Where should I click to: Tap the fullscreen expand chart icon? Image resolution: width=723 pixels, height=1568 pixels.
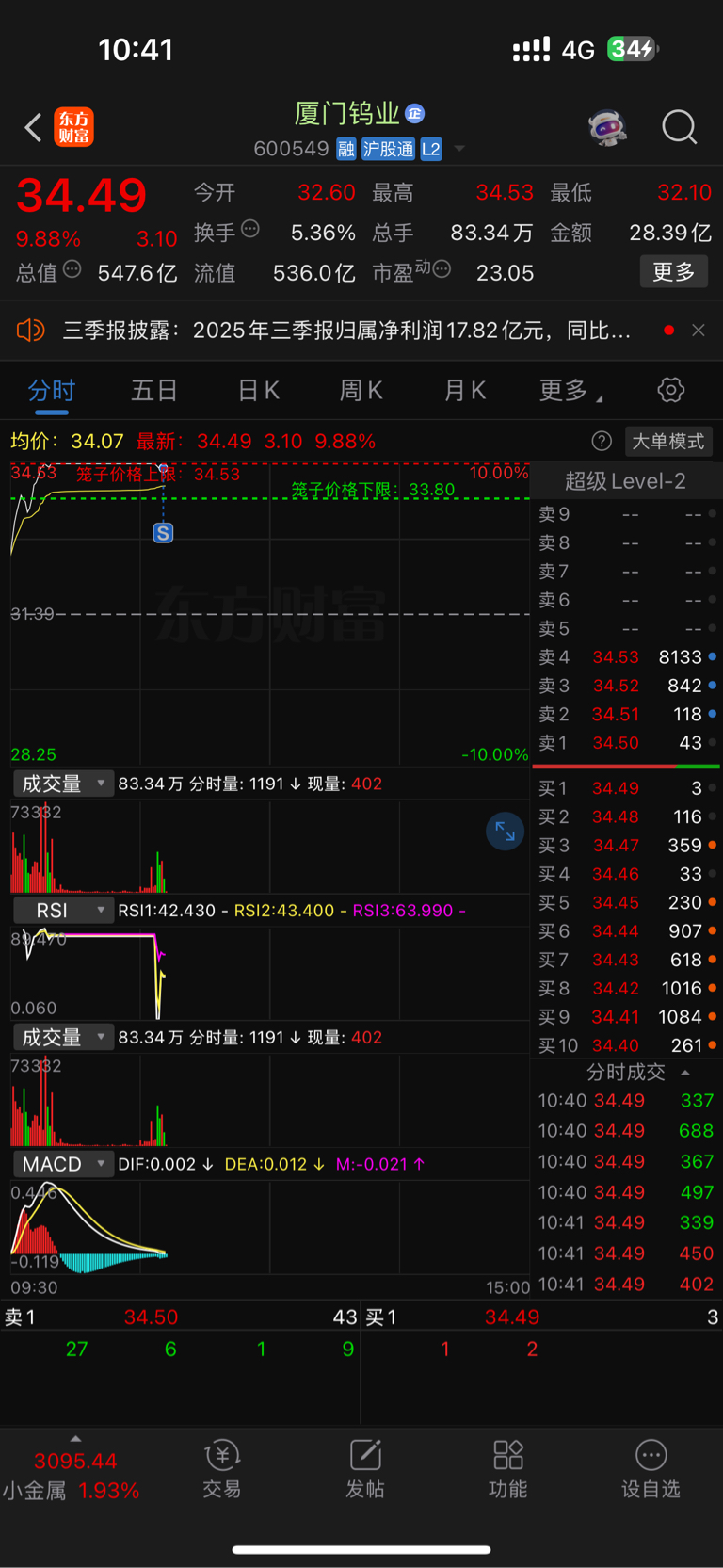tap(505, 832)
